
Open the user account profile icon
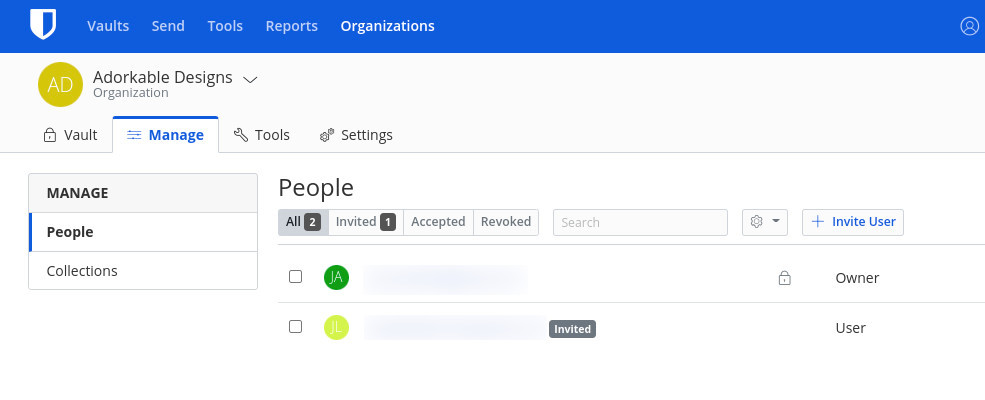pos(968,26)
